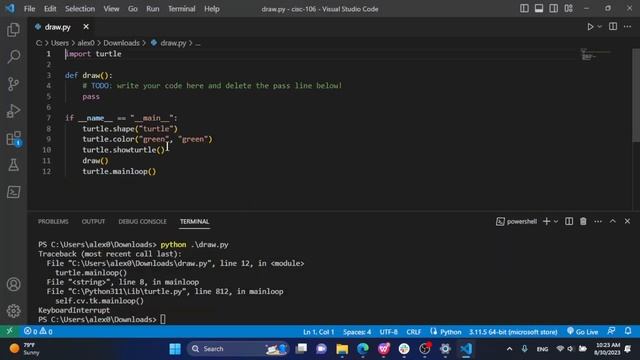Change encoding via UTF-8 status entry
This screenshot has width=640, height=360.
[389, 332]
